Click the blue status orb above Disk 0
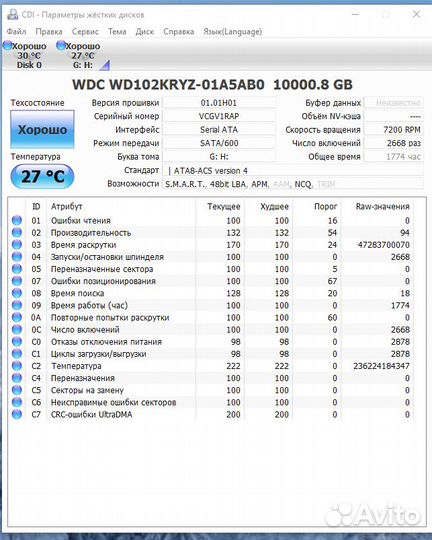This screenshot has height=540, width=432. tap(8, 45)
